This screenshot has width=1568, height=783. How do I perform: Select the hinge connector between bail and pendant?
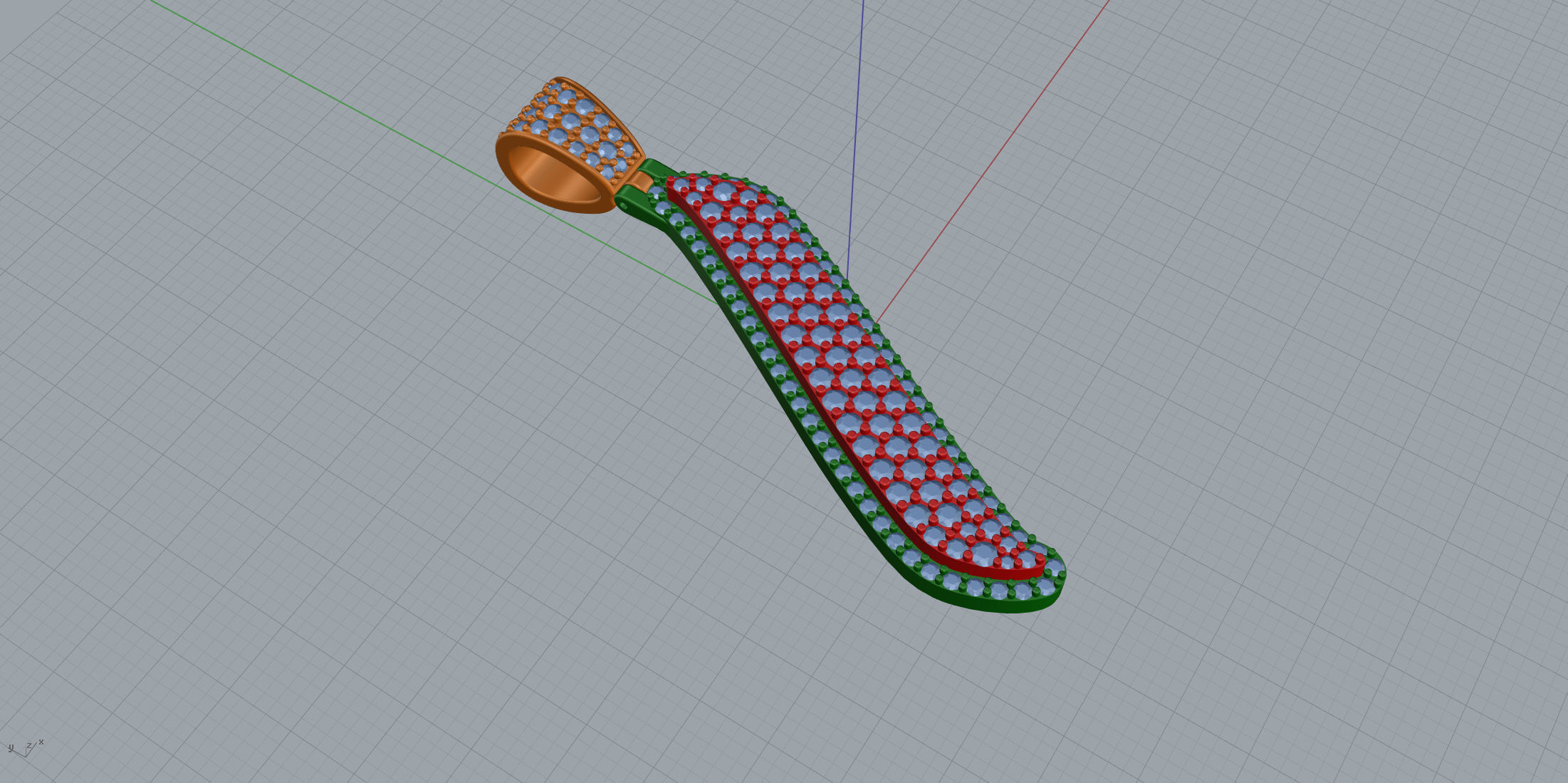(x=642, y=182)
